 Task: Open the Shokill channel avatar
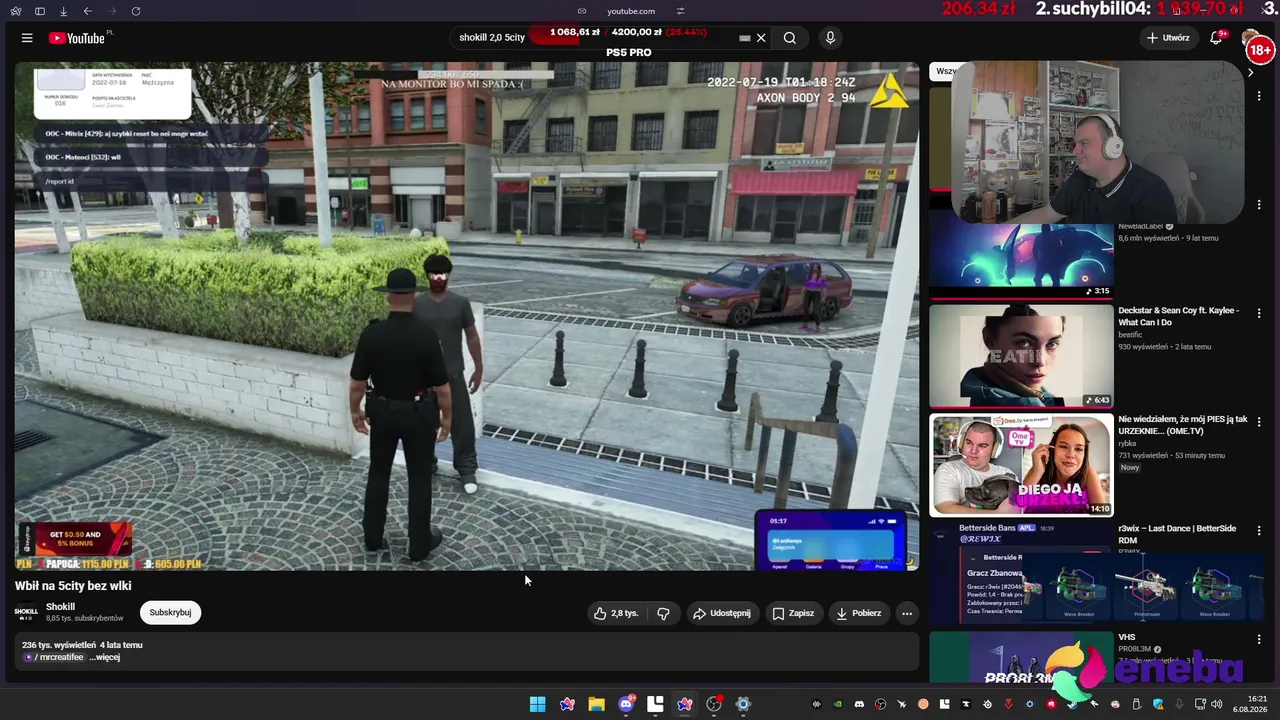26,612
